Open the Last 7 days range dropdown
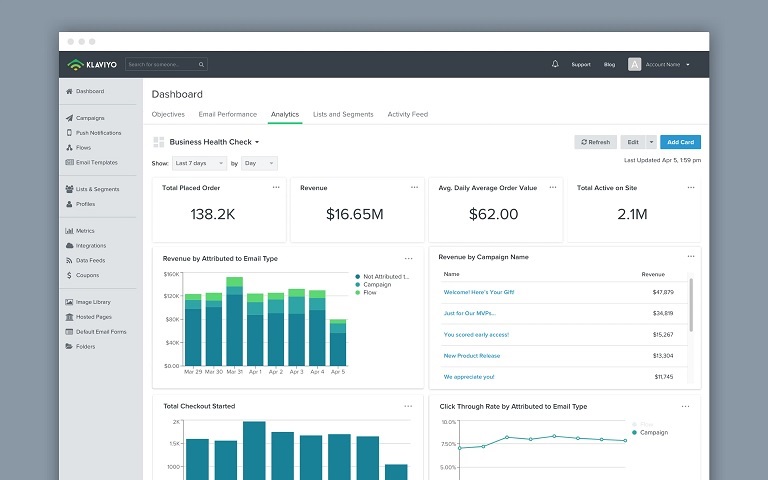The height and width of the screenshot is (480, 768). coord(199,162)
